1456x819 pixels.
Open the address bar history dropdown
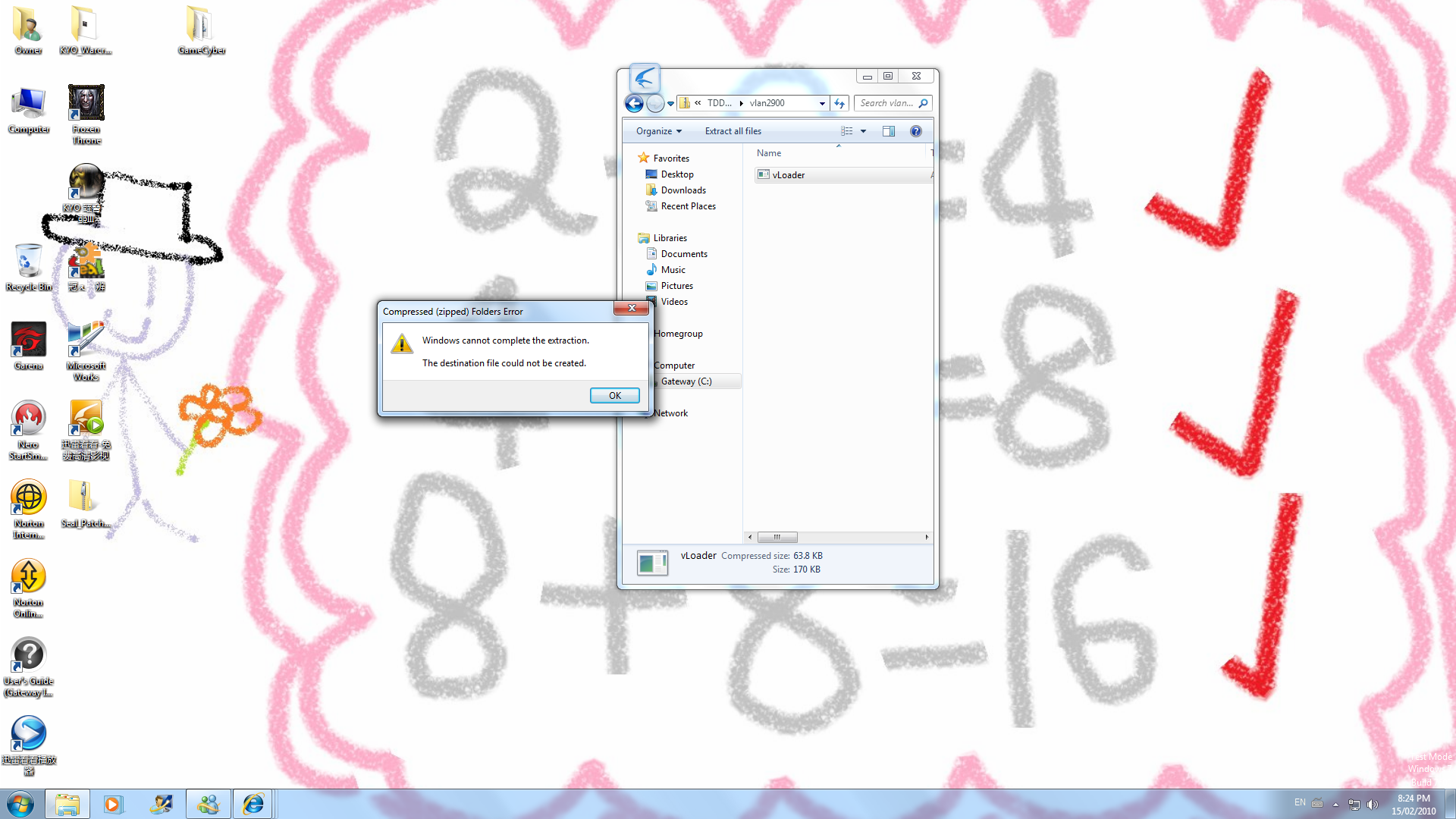[822, 103]
